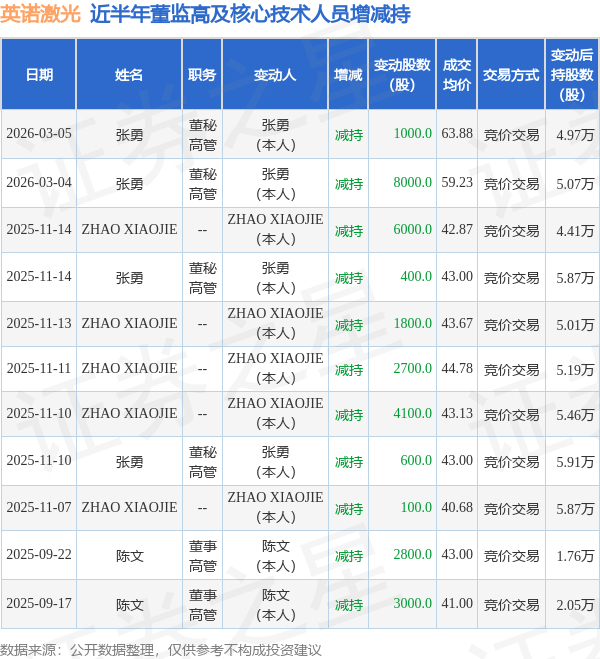
Task: Click 减持 in the 2025-11-07 row
Action: click(349, 509)
